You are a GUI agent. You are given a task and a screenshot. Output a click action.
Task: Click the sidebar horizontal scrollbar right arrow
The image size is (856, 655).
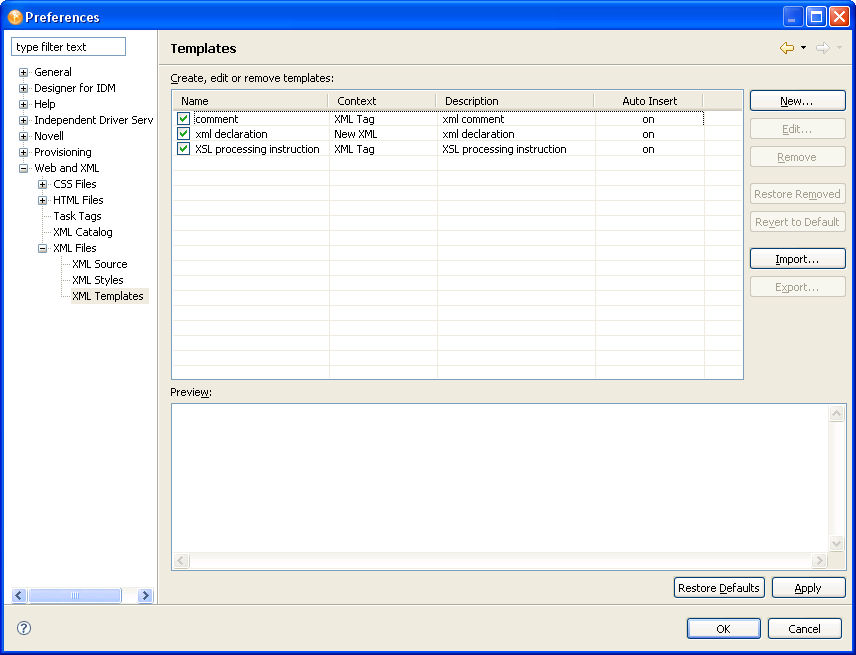click(145, 596)
